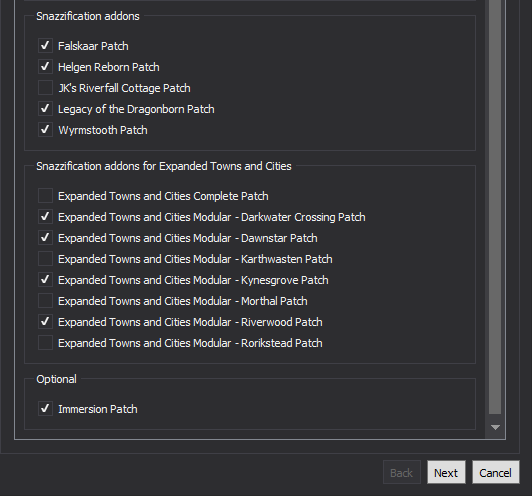The width and height of the screenshot is (532, 496).
Task: Click the scrollbar down arrow
Action: pos(495,427)
